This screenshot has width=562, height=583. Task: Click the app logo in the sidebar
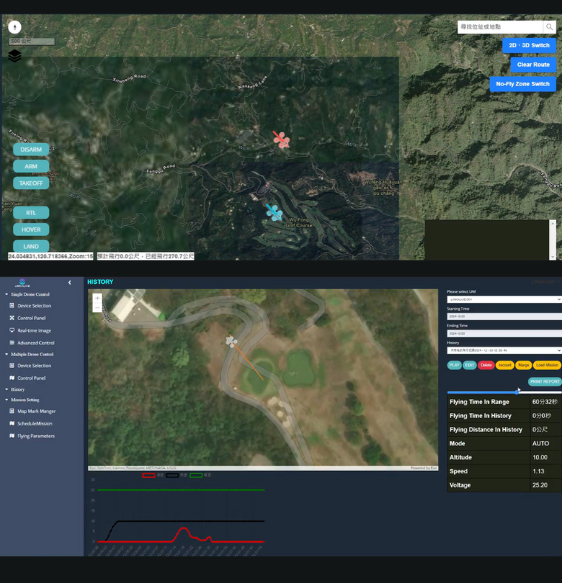pyautogui.click(x=22, y=283)
